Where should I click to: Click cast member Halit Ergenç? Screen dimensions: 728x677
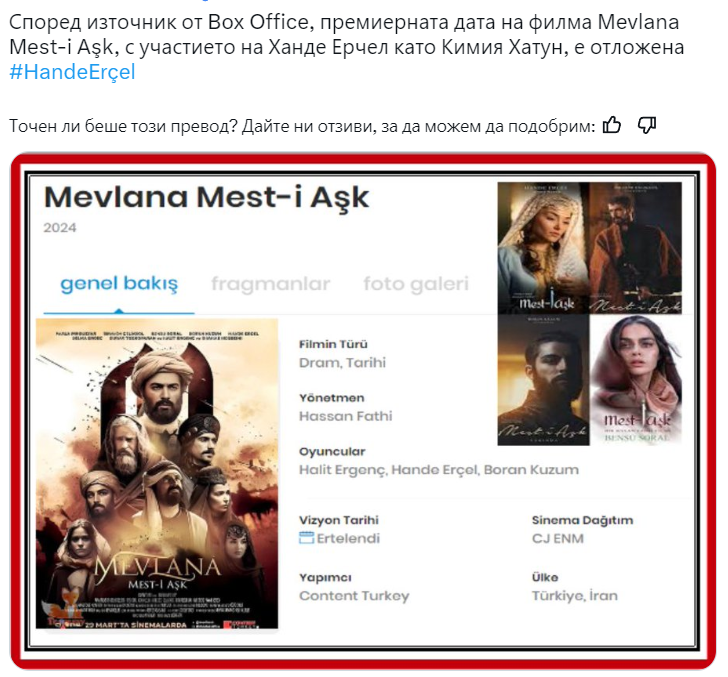click(343, 470)
